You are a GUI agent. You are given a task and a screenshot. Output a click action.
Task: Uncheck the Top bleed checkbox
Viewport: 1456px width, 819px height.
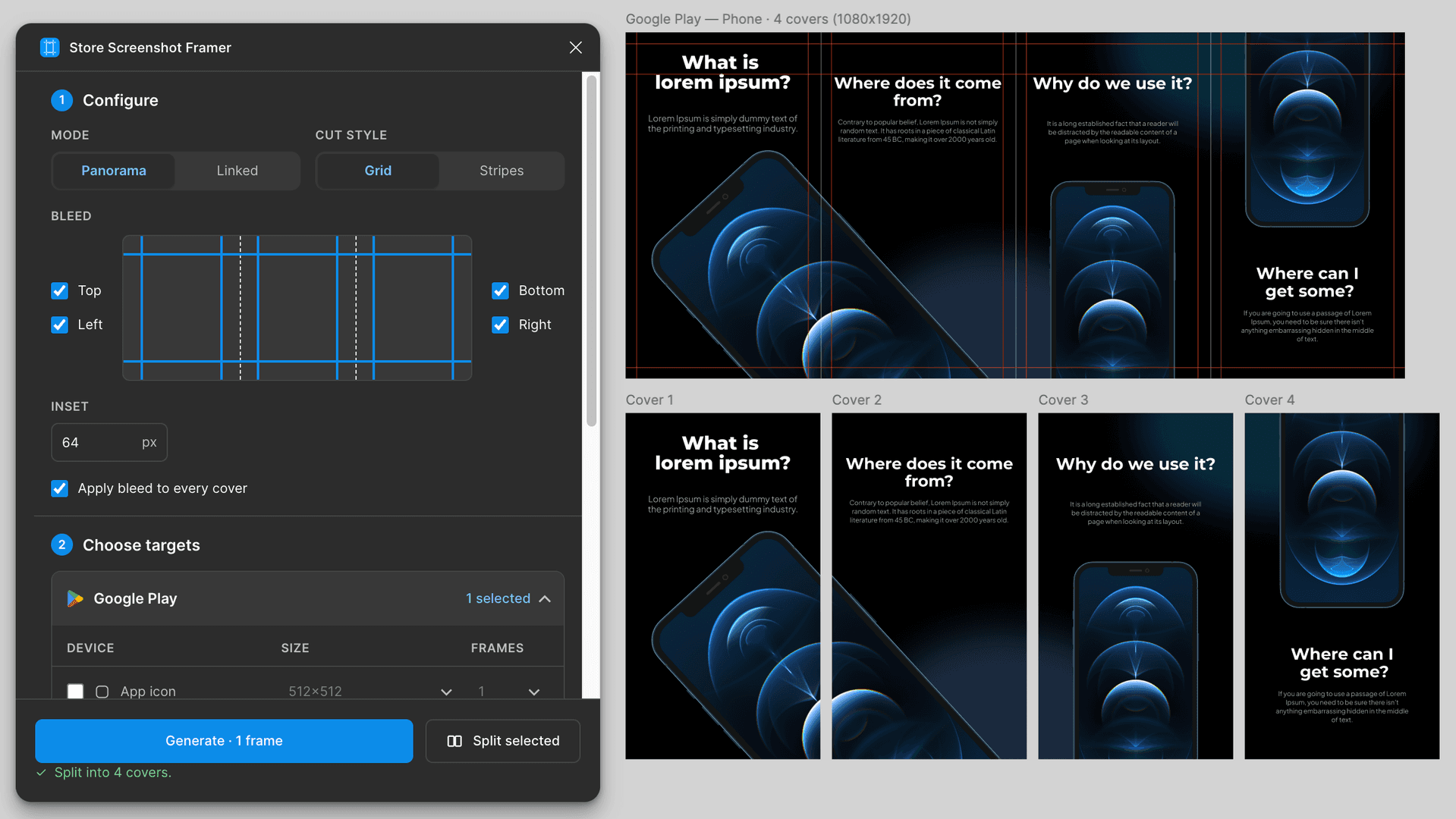coord(59,290)
